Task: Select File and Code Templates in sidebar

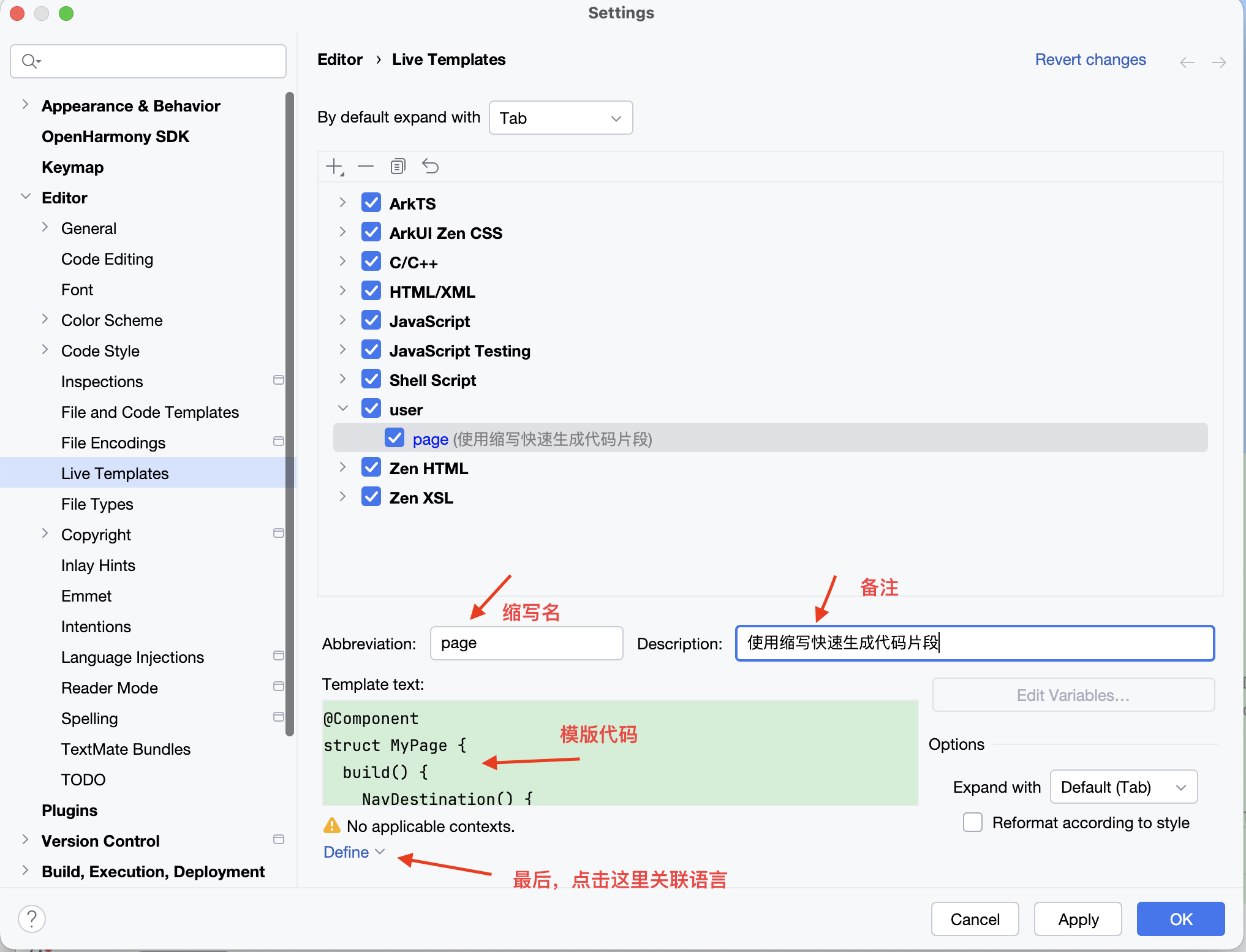Action: point(150,412)
